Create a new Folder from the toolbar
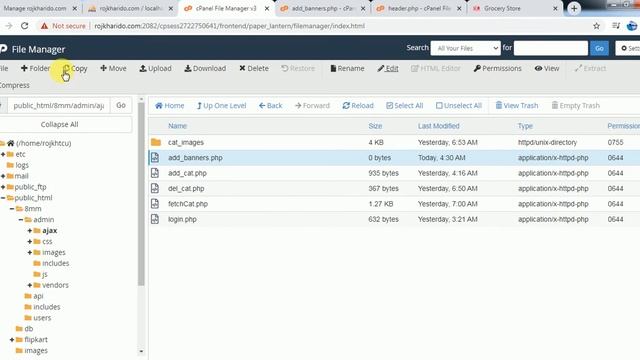 pyautogui.click(x=35, y=68)
